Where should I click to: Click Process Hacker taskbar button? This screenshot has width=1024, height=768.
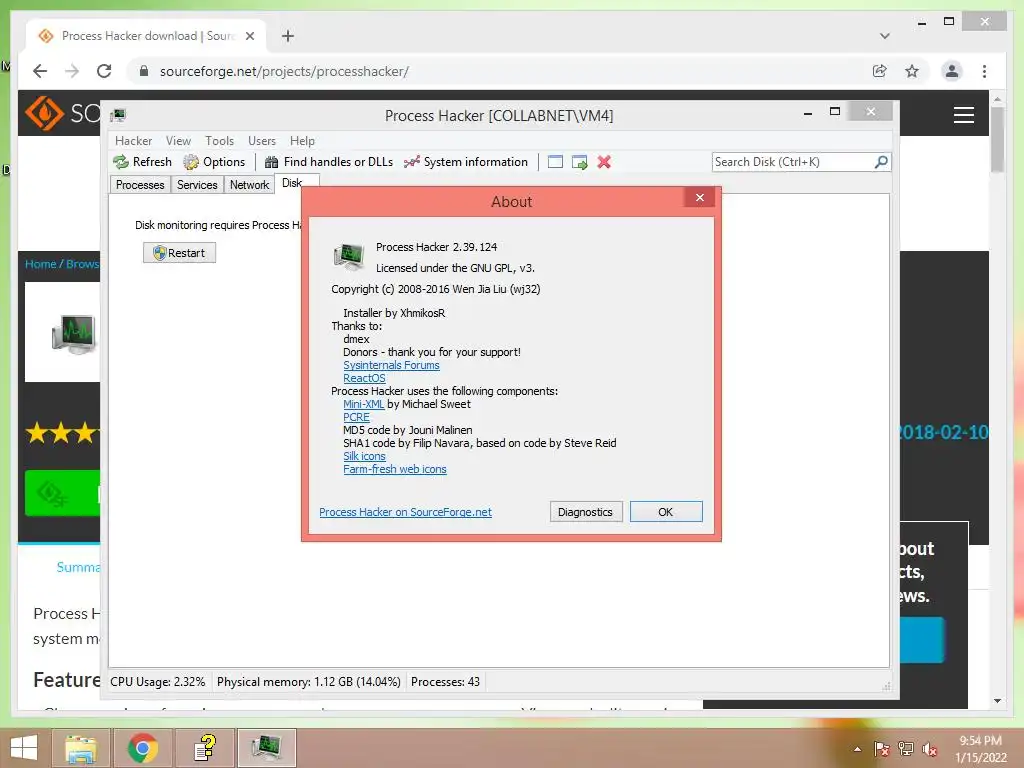point(266,748)
